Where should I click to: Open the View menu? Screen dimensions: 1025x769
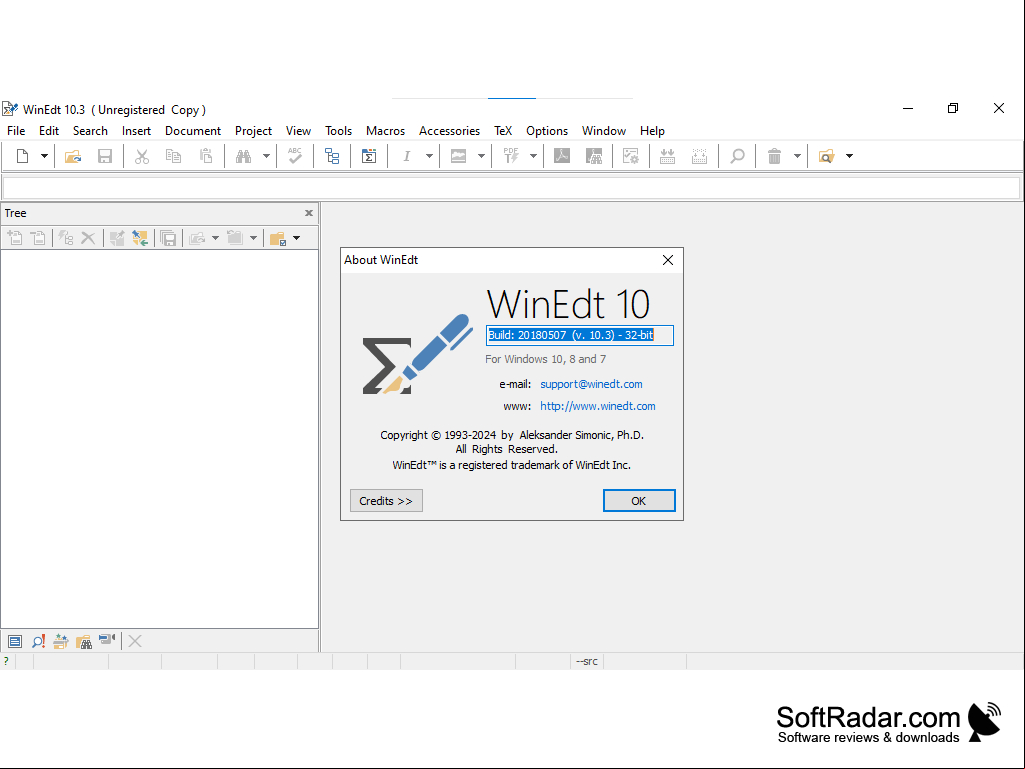click(298, 131)
